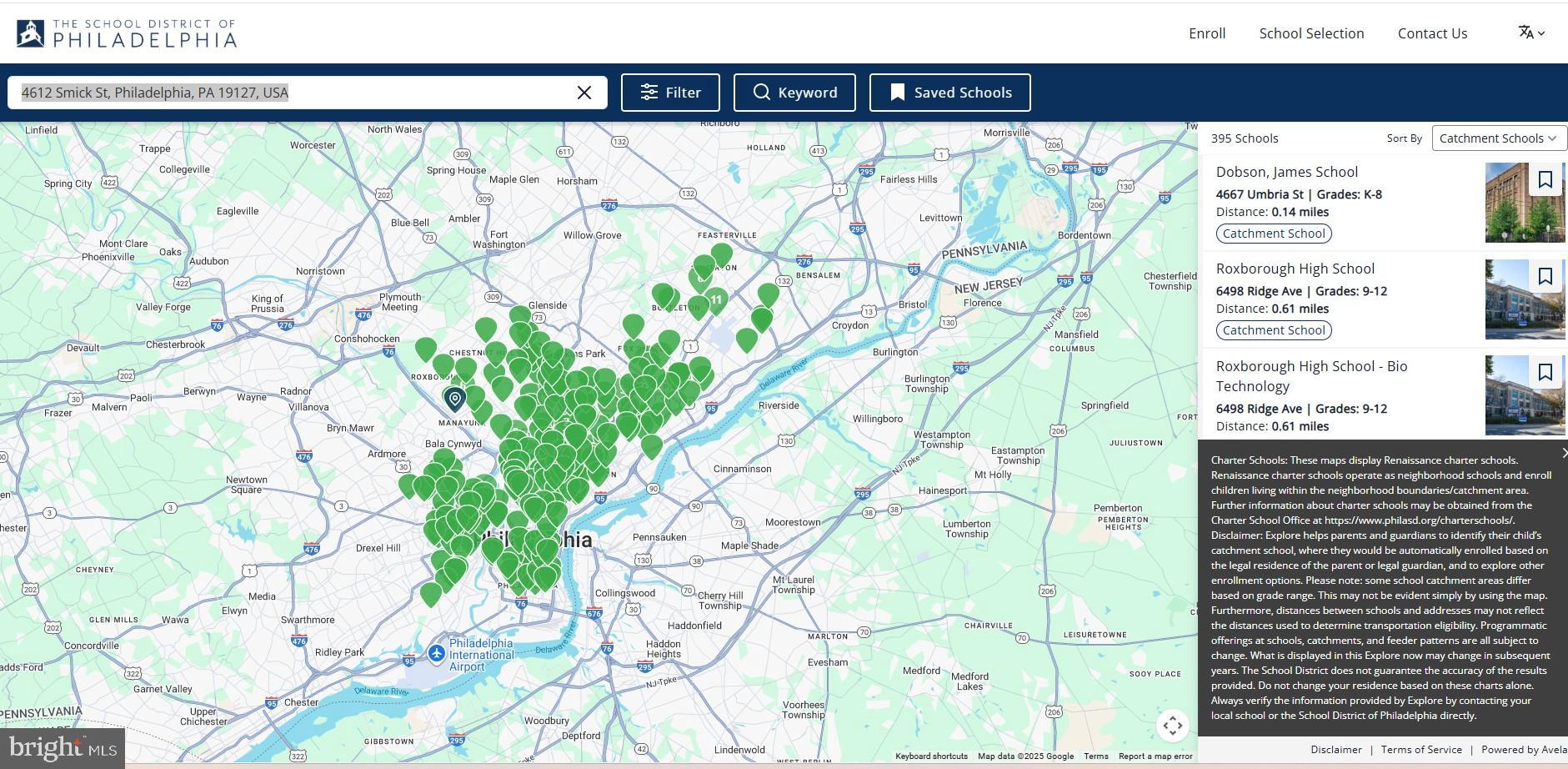The width and height of the screenshot is (1568, 769).
Task: Click the cluster marker labeled 11
Action: click(716, 300)
